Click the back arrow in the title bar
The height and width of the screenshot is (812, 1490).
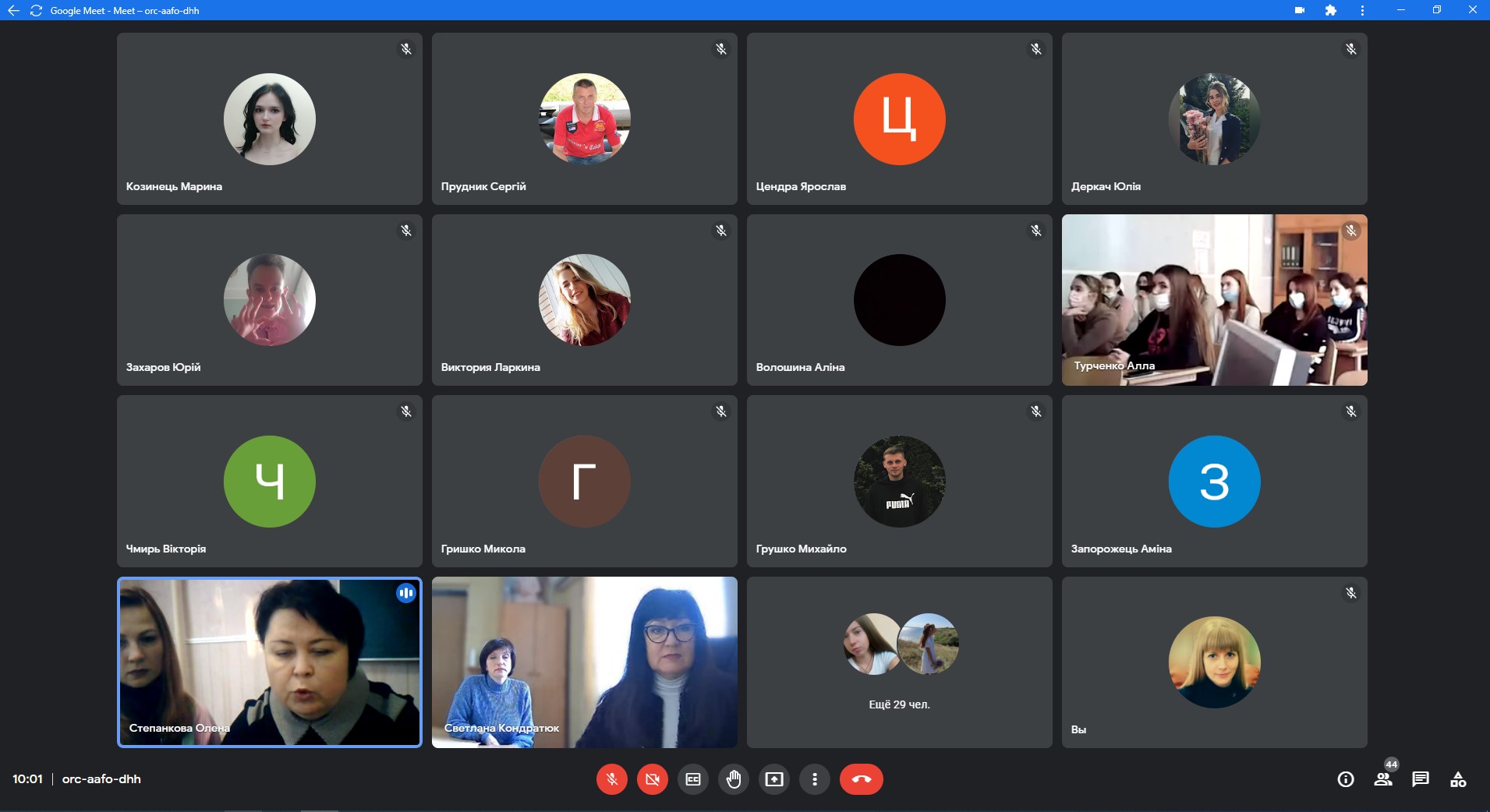click(x=13, y=10)
